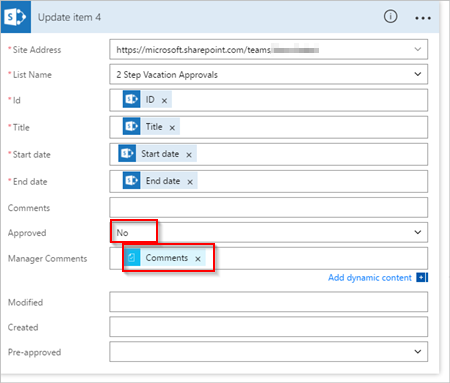Open the info icon on Update item 4
Image resolution: width=450 pixels, height=383 pixels.
[x=390, y=16]
